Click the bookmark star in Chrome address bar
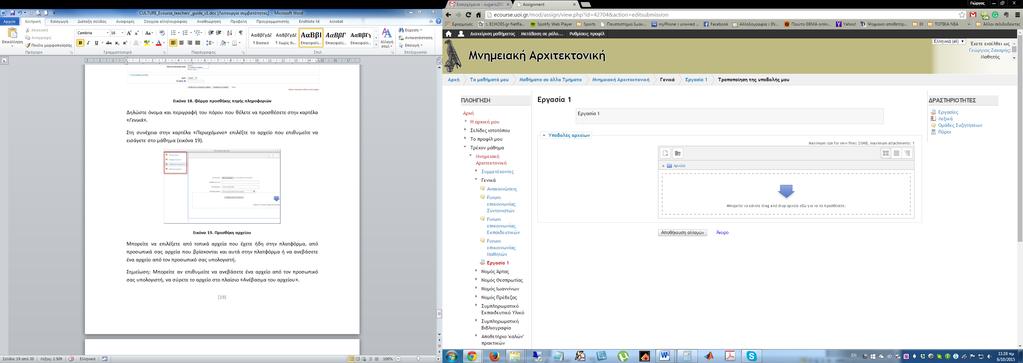 click(x=962, y=14)
